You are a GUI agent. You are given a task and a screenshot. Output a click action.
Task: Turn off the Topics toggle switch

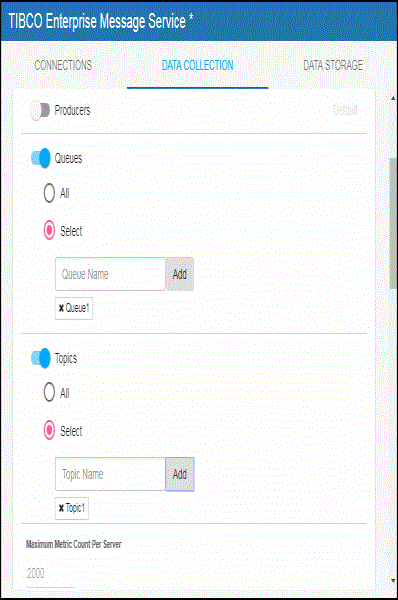[x=41, y=358]
